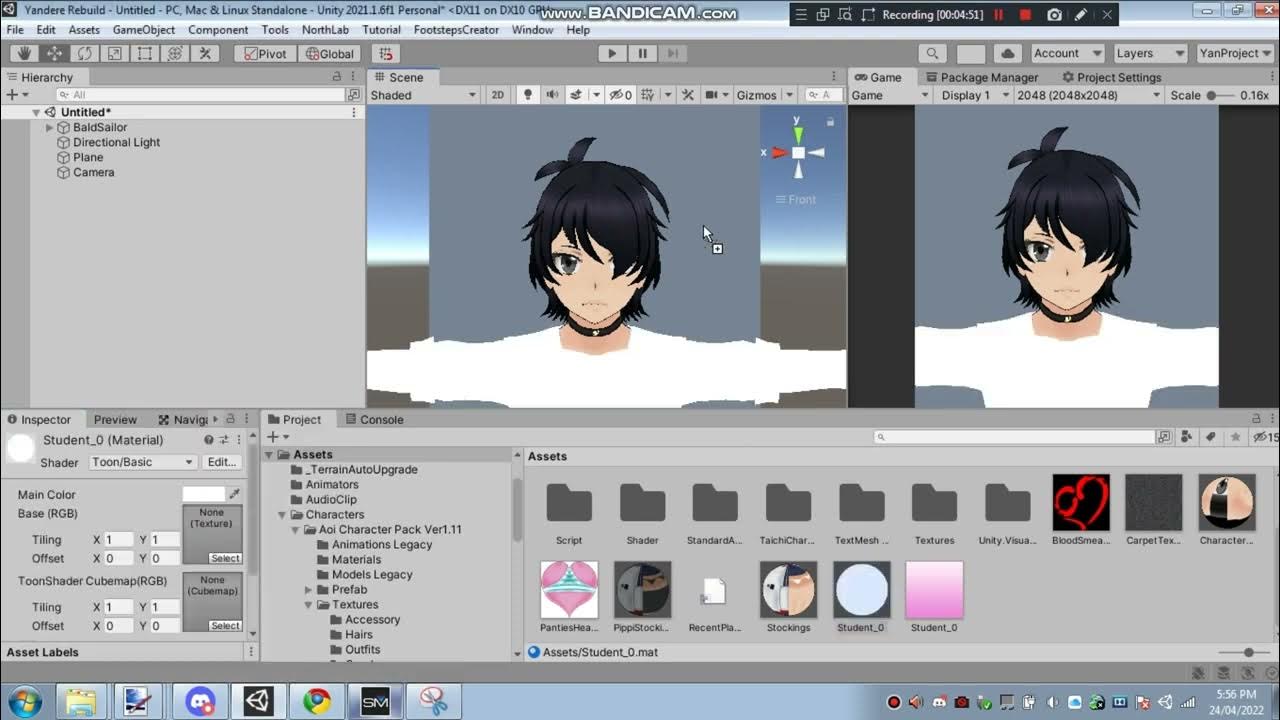This screenshot has width=1280, height=720.
Task: Toggle scene lighting bulb icon
Action: coord(528,95)
